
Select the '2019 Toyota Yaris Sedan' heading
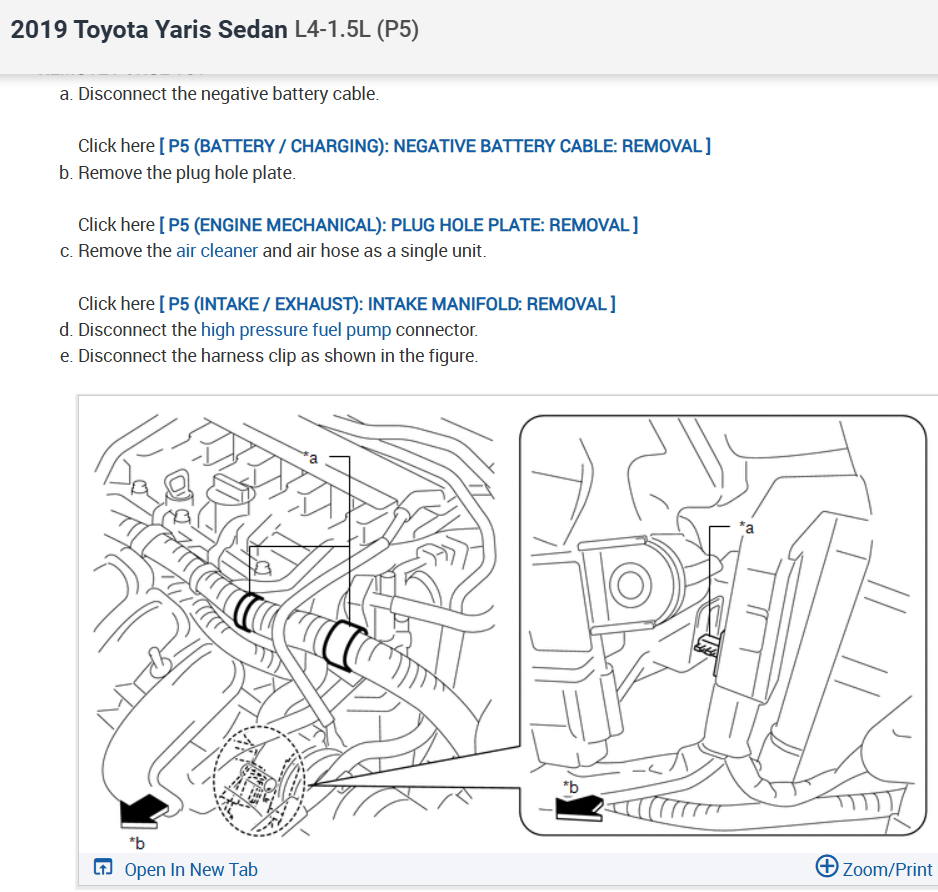149,30
